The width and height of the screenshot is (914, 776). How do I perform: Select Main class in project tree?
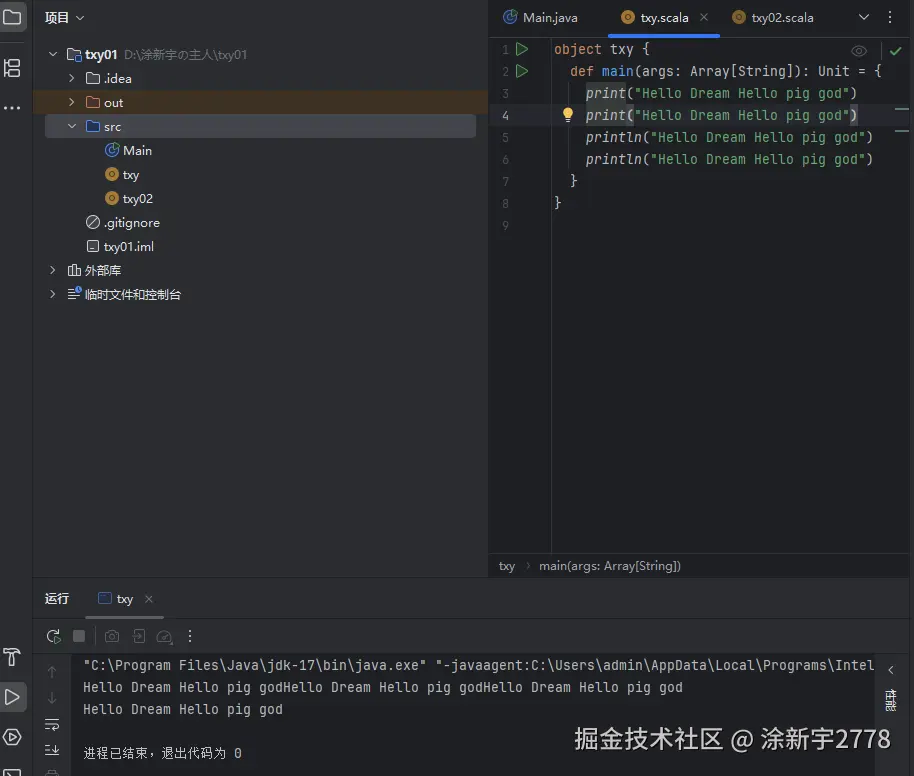pyautogui.click(x=128, y=150)
